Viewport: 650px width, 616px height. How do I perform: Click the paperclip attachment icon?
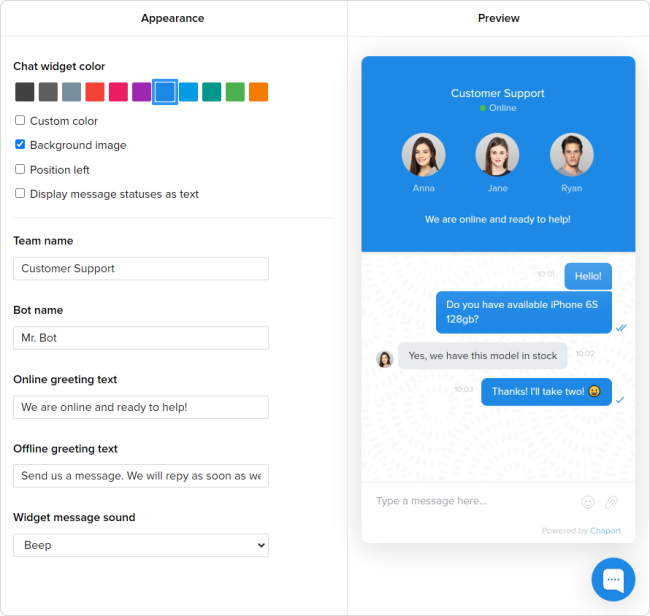tap(611, 502)
